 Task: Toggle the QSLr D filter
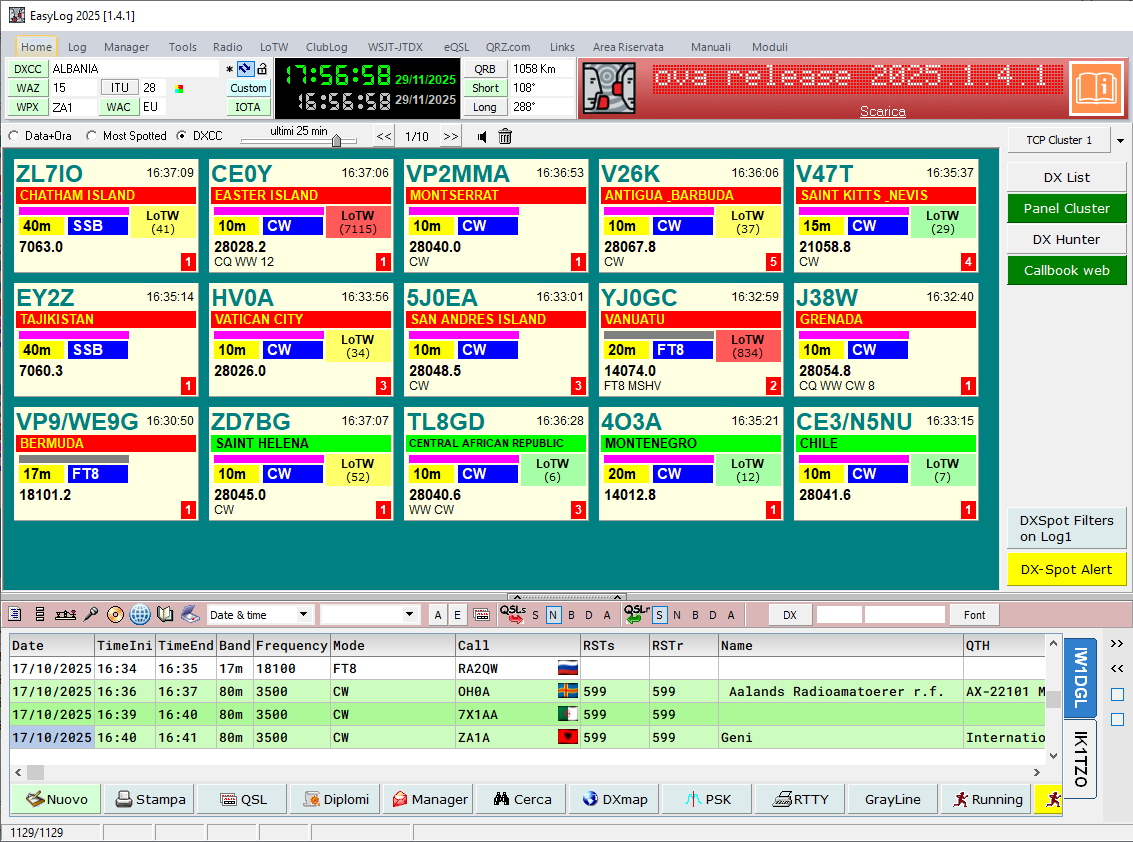(712, 615)
